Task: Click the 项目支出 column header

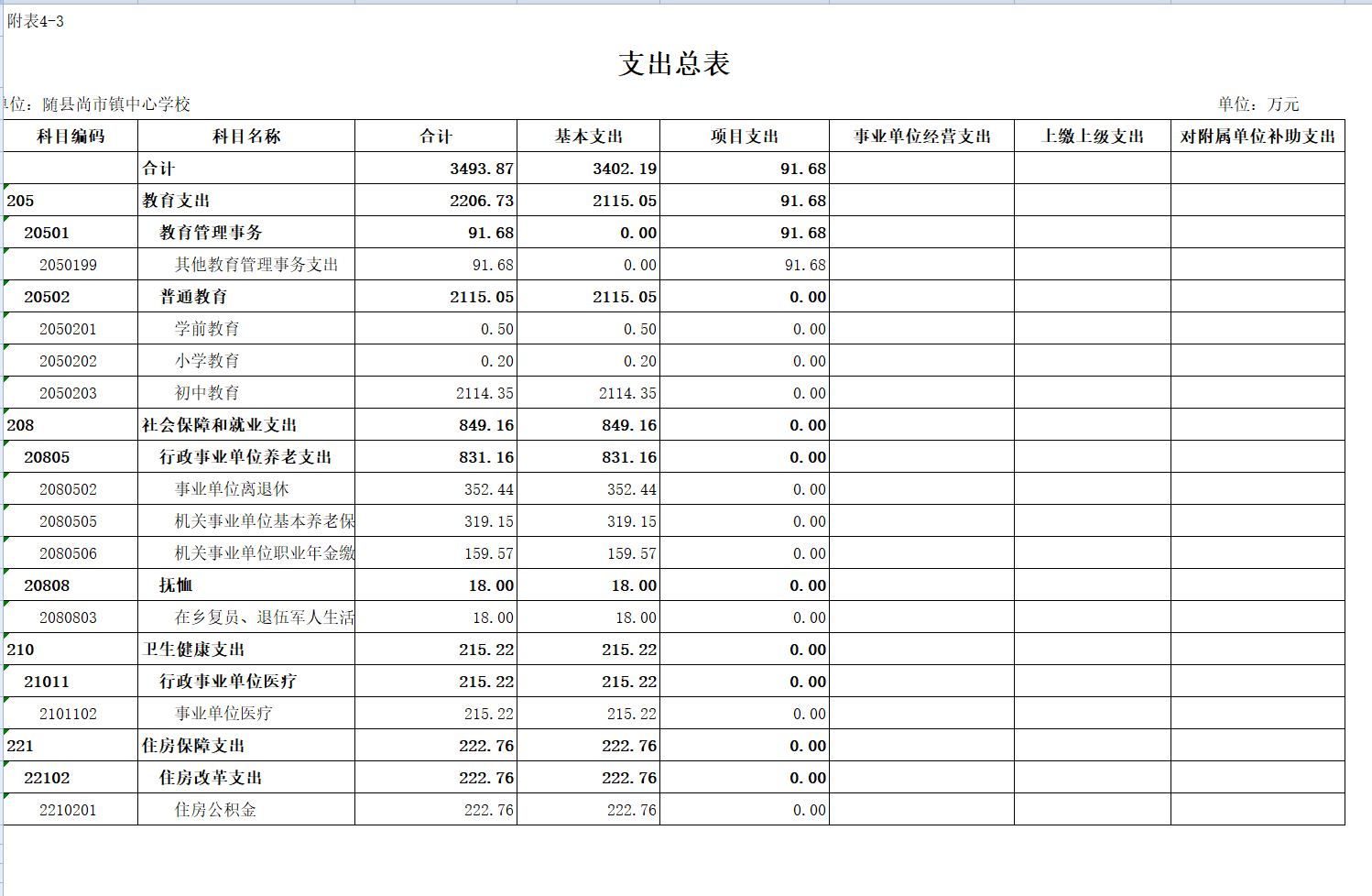Action: pyautogui.click(x=745, y=137)
